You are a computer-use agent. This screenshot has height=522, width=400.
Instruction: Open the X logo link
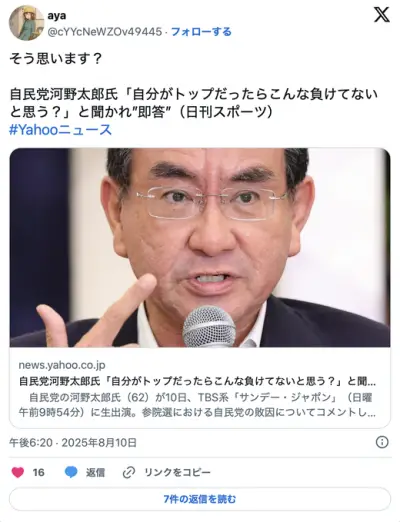[381, 16]
